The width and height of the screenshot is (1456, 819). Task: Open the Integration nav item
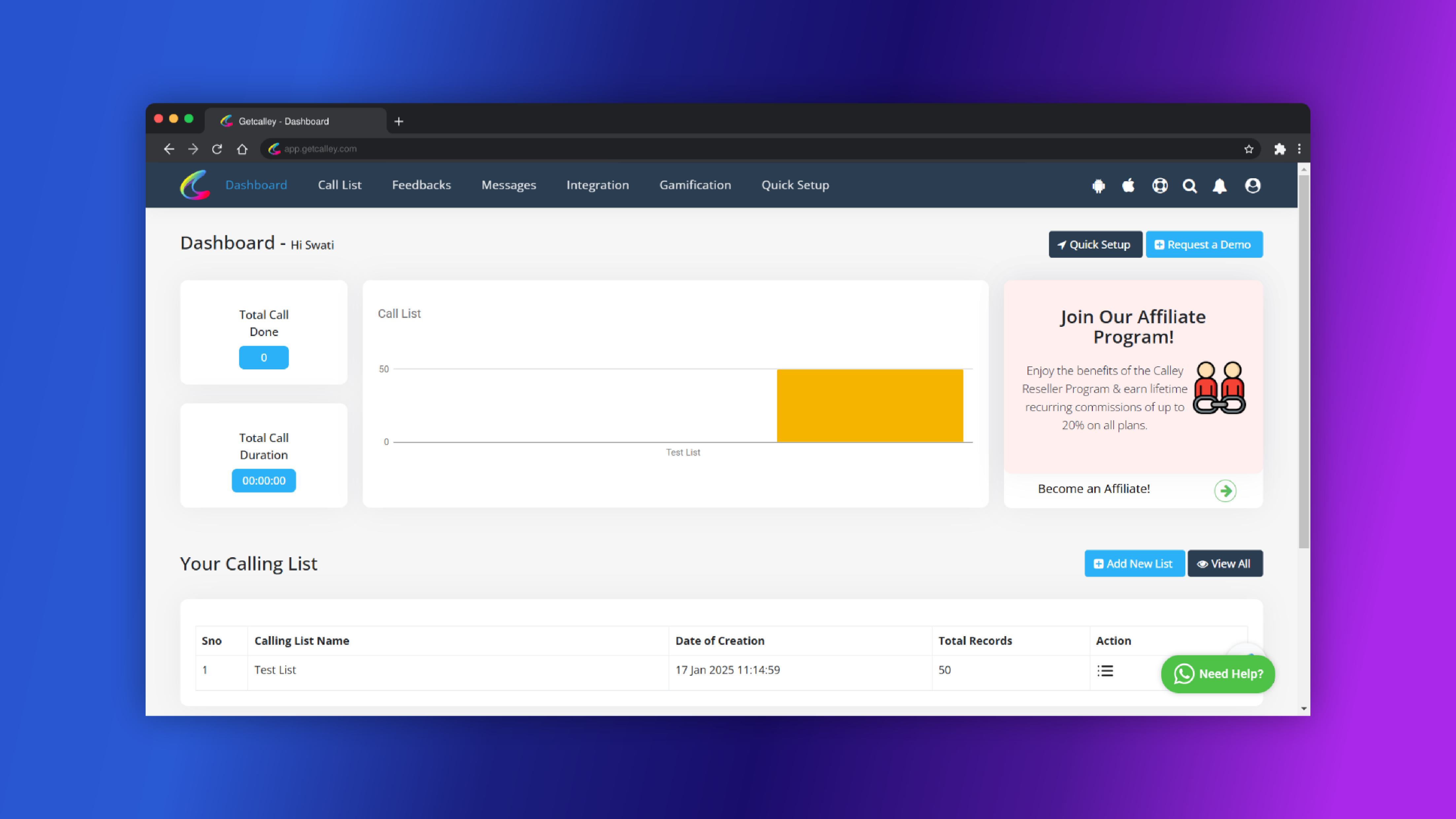[598, 185]
